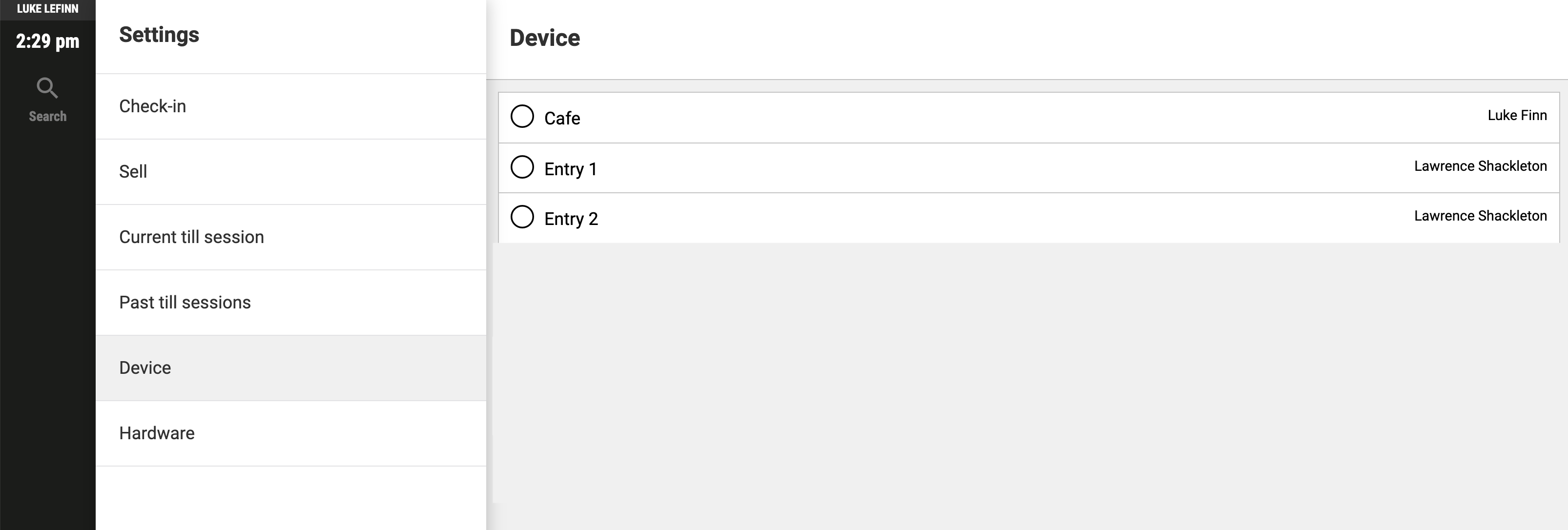Viewport: 1568px width, 530px height.
Task: Click the Entry 1 device name
Action: [x=570, y=168]
